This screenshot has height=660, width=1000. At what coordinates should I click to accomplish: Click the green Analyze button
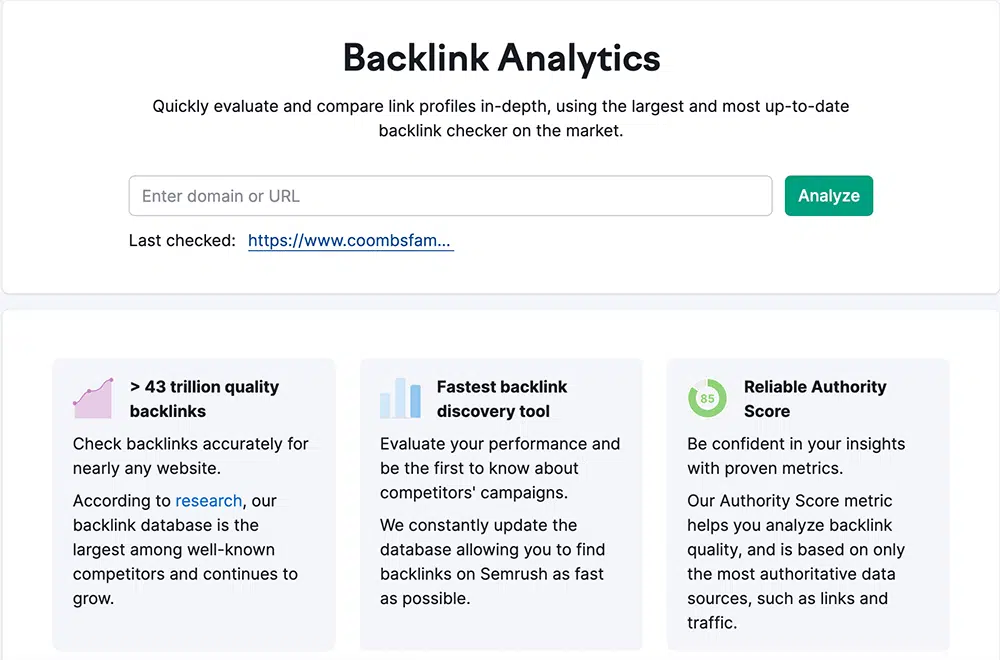(x=828, y=196)
